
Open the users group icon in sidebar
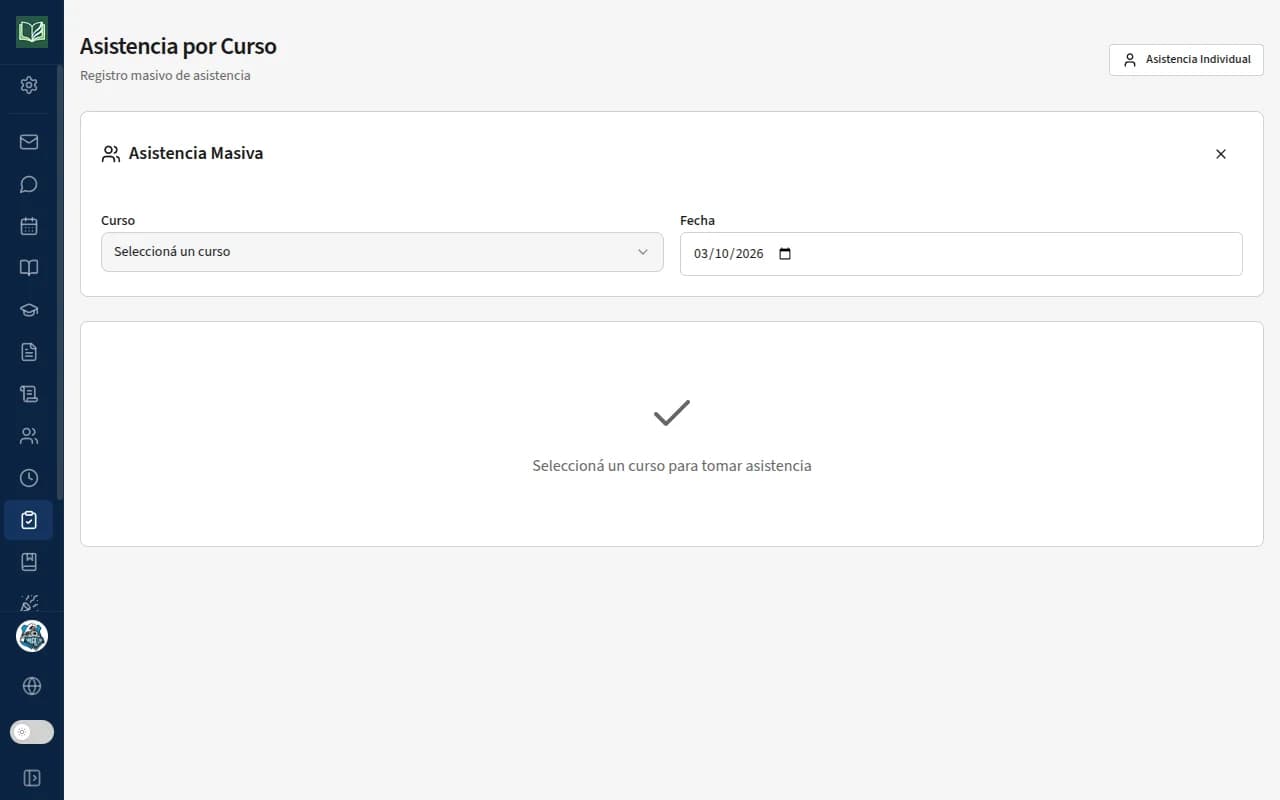29,436
